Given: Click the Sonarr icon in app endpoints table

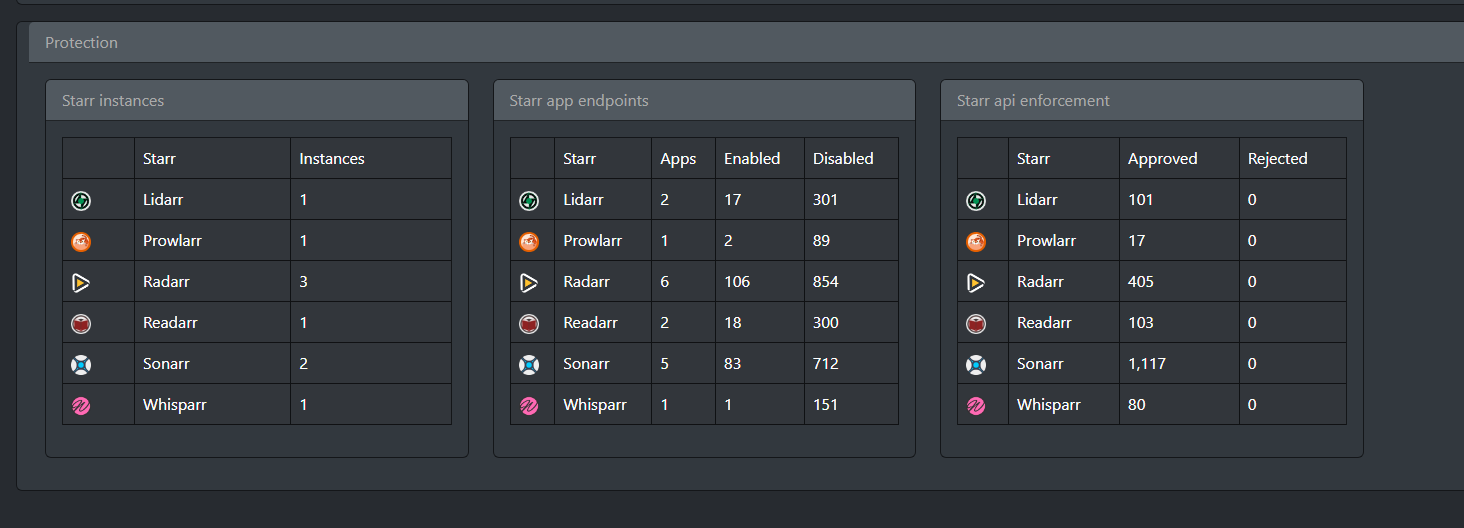Looking at the screenshot, I should pos(529,364).
